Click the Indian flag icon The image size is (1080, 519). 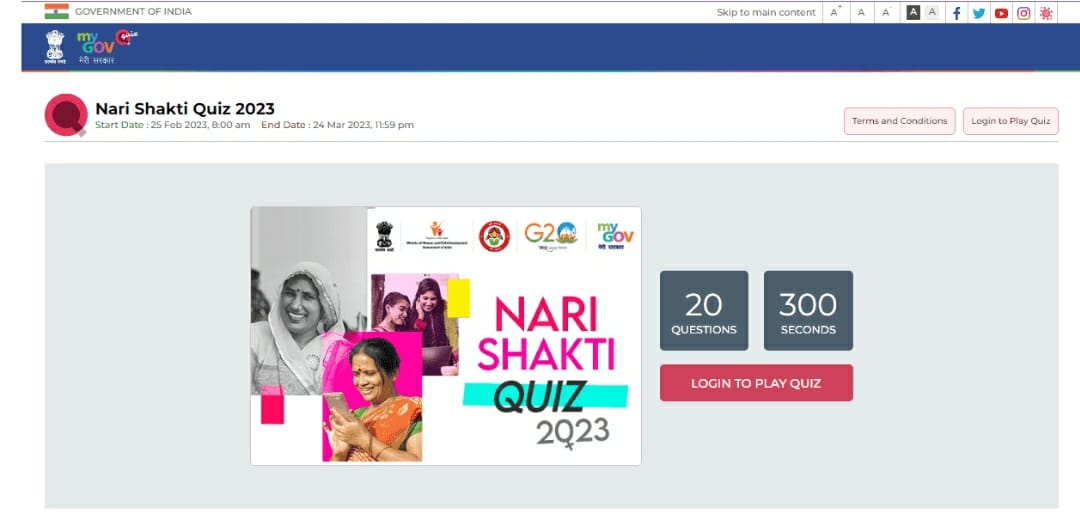[x=56, y=12]
